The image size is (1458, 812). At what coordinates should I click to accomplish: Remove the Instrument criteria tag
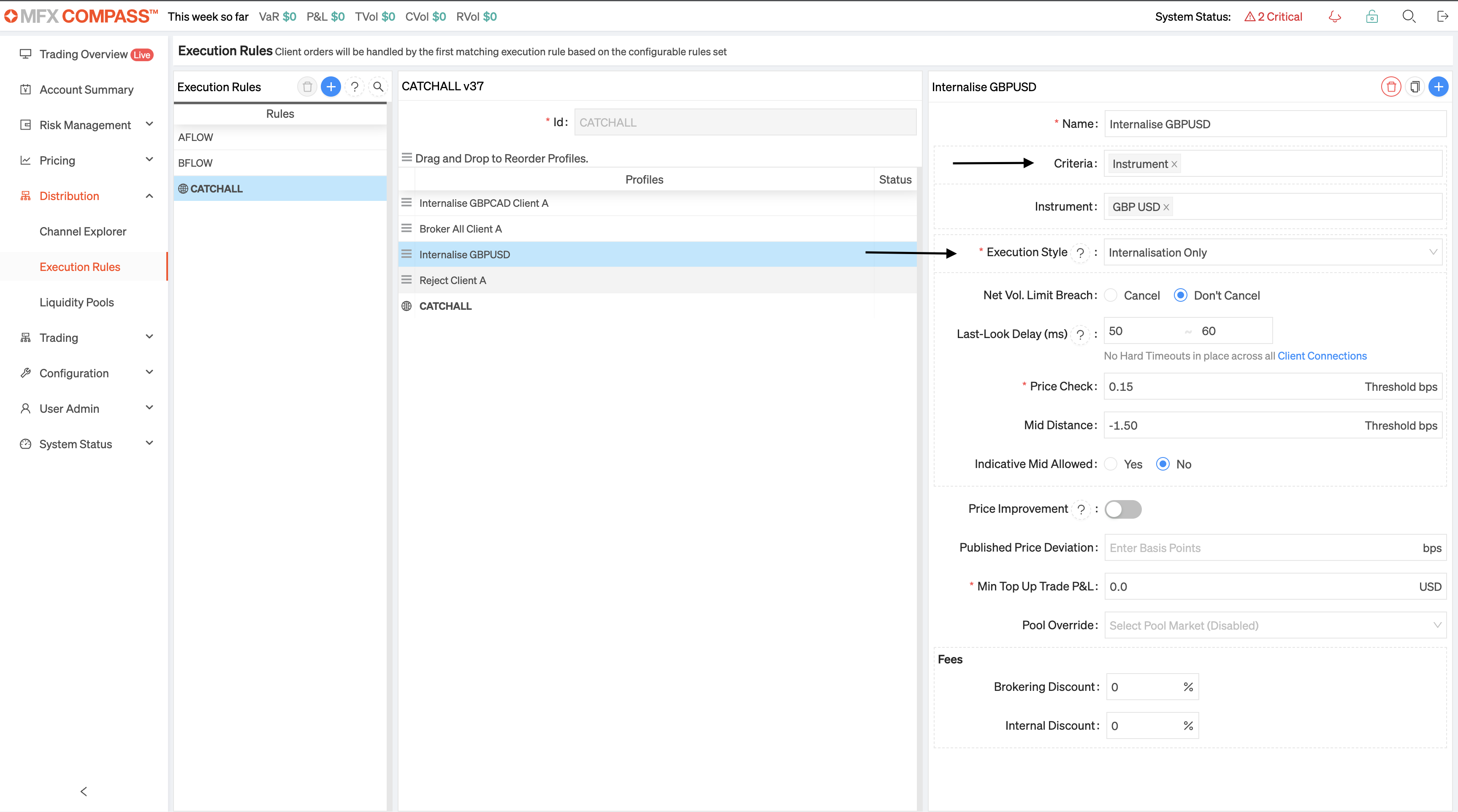[1174, 164]
